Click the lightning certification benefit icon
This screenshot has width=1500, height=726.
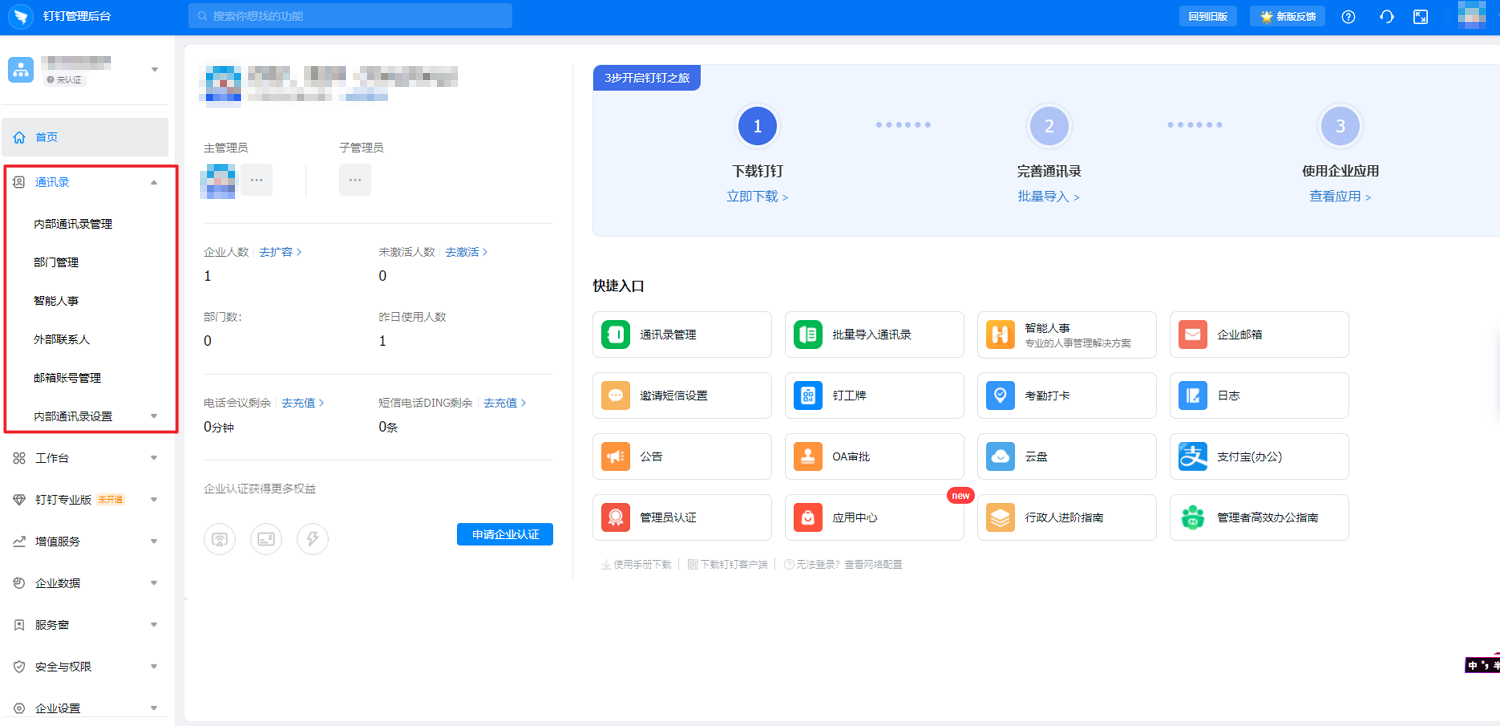point(312,539)
